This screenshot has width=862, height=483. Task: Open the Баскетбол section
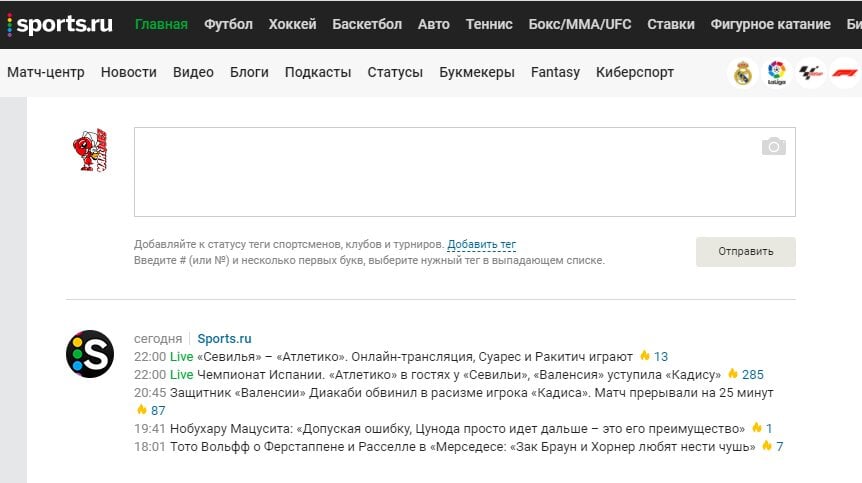367,24
